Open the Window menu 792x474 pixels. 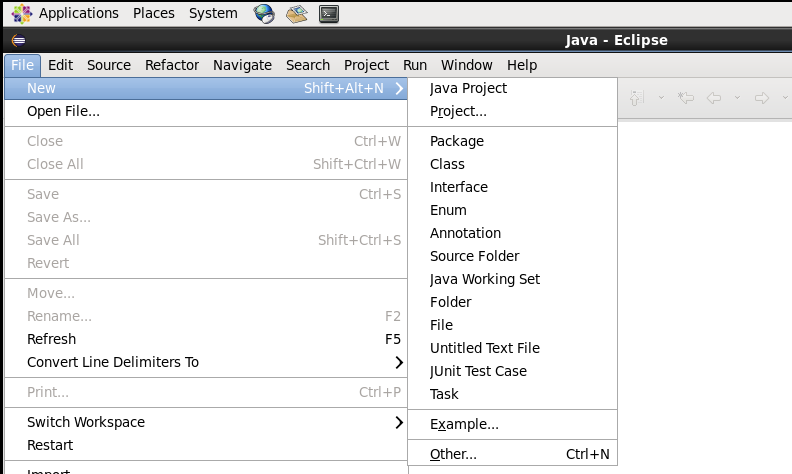[467, 65]
